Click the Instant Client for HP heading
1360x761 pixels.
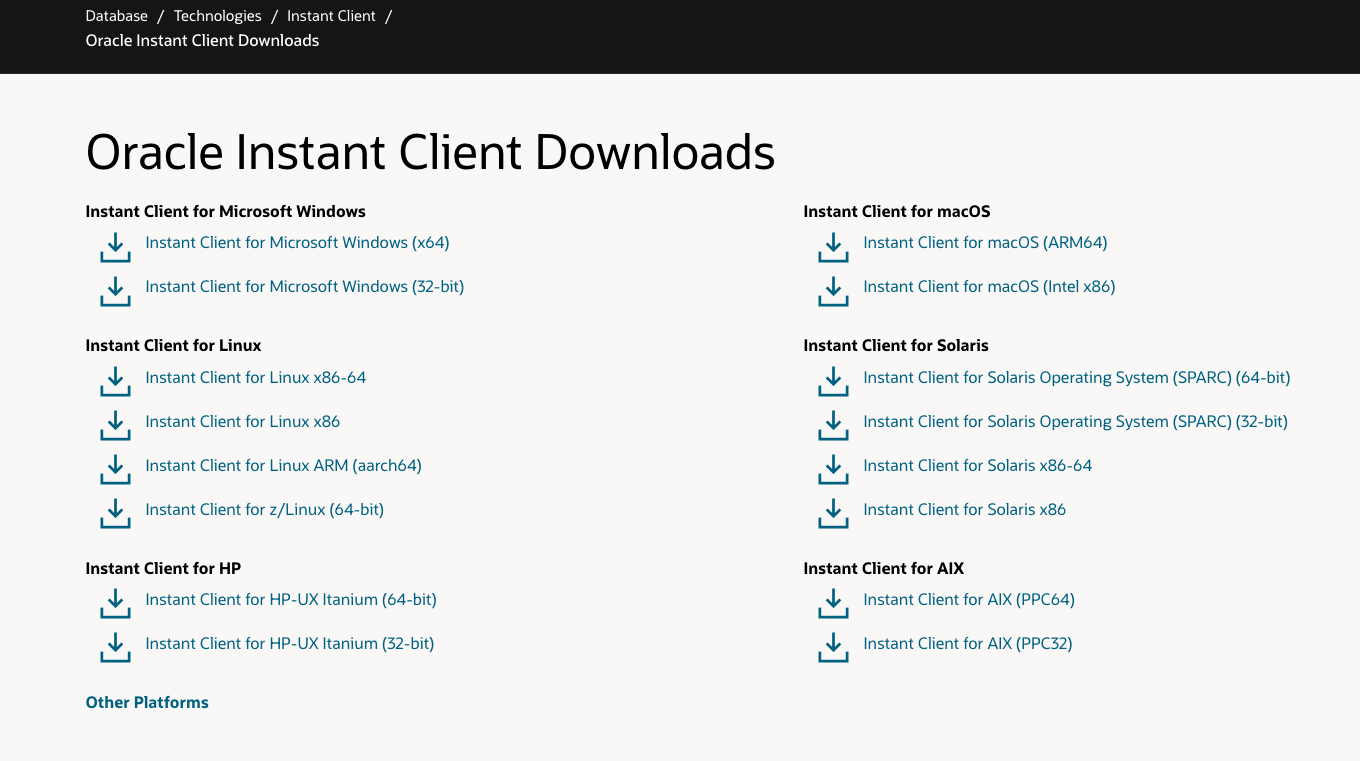click(x=164, y=568)
